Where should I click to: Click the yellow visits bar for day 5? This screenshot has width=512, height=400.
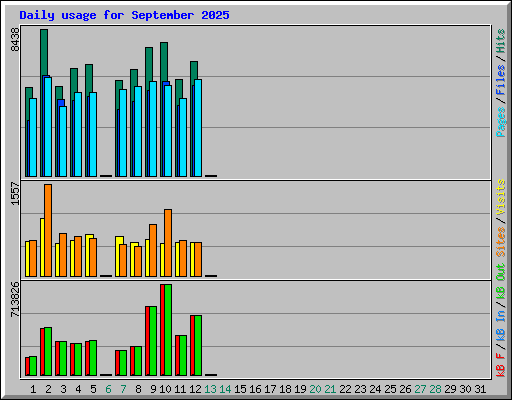[x=88, y=256]
